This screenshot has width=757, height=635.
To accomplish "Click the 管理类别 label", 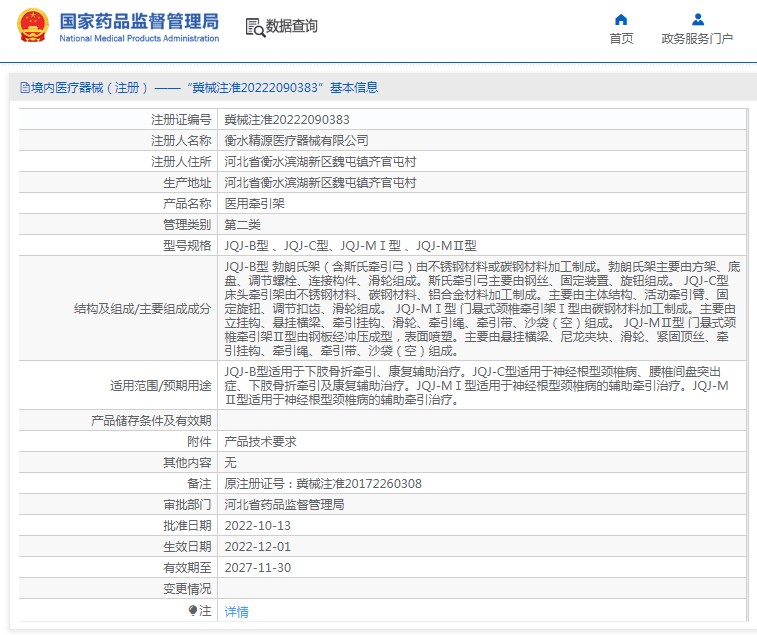I will [187, 225].
